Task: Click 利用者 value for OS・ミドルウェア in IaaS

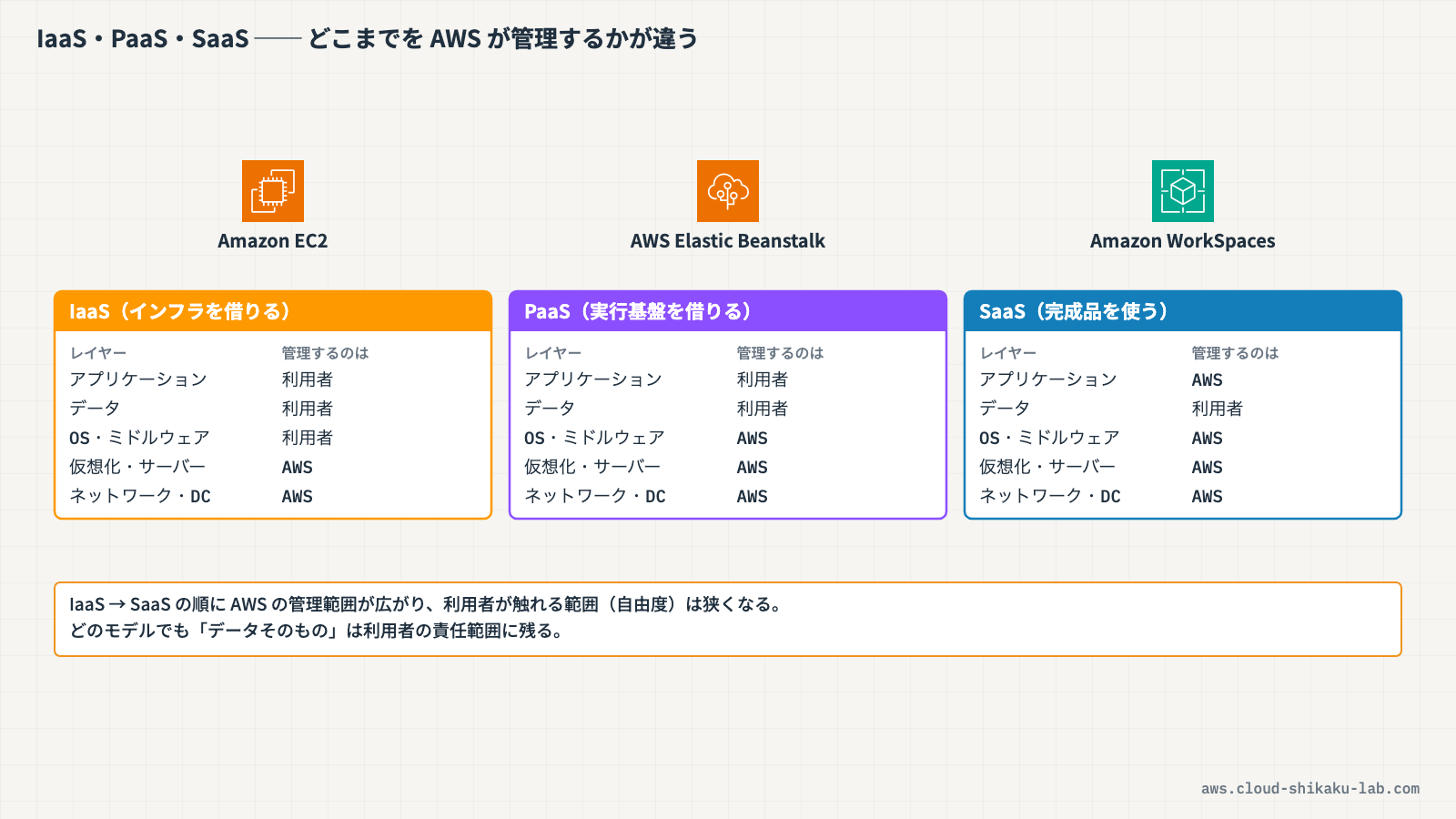Action: point(308,438)
